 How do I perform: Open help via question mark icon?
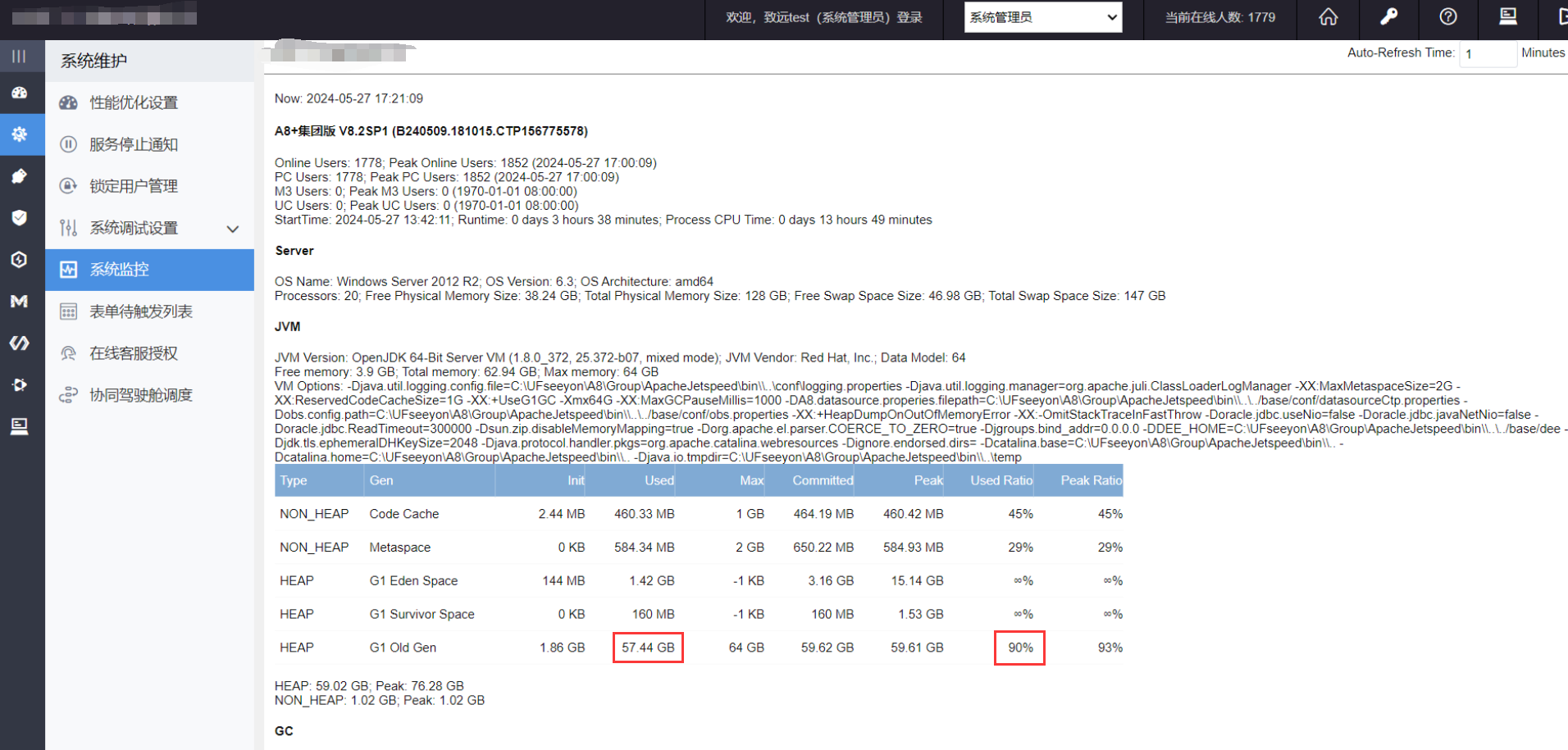(1448, 17)
